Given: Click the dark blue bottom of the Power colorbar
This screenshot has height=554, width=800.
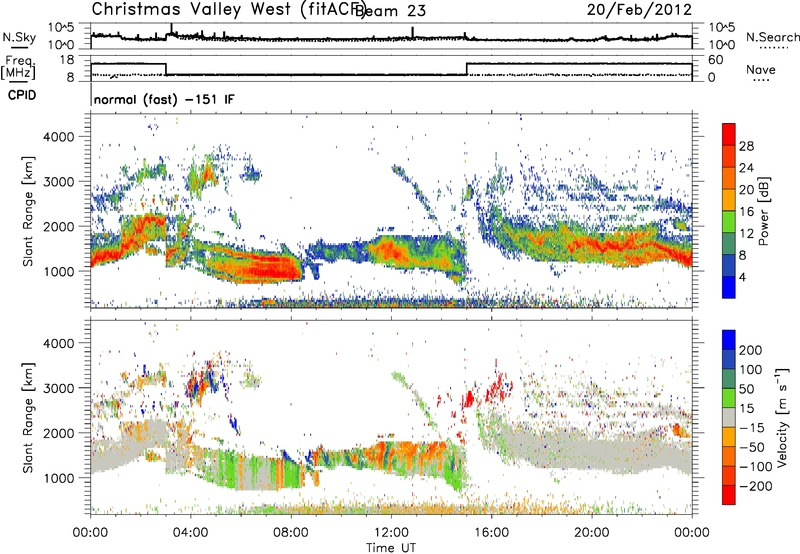Looking at the screenshot, I should click(729, 287).
